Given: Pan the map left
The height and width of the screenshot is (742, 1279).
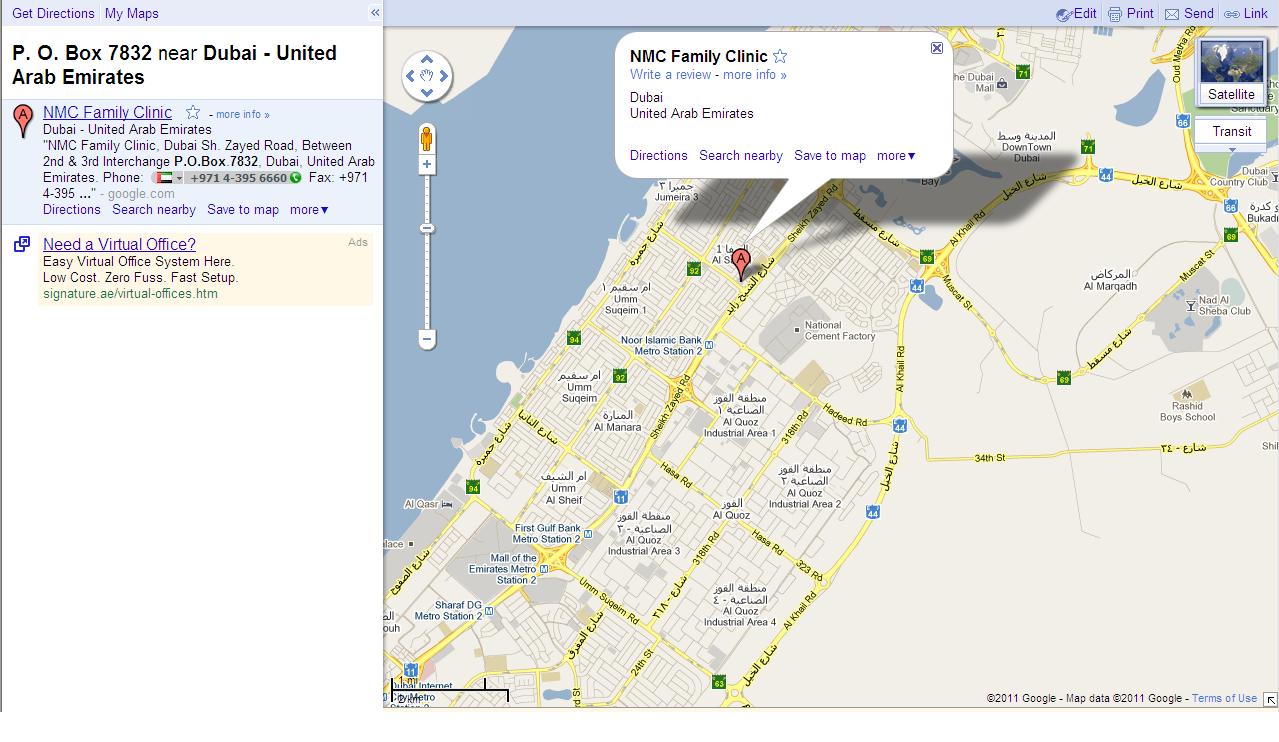Looking at the screenshot, I should [410, 76].
